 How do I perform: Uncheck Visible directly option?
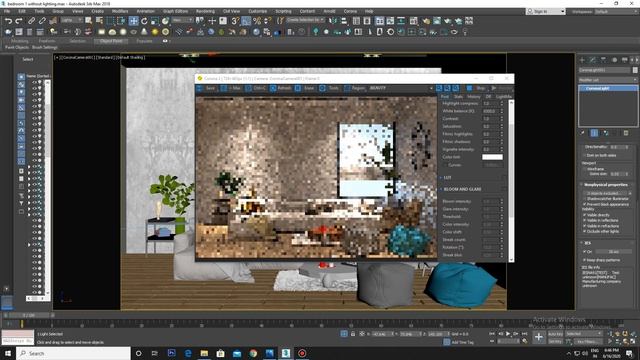pyautogui.click(x=584, y=215)
